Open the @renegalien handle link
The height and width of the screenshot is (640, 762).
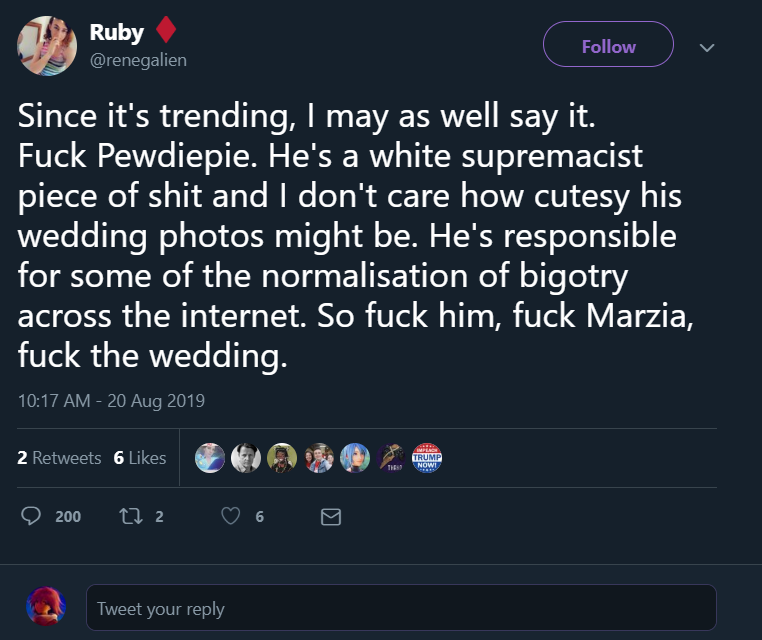point(138,60)
